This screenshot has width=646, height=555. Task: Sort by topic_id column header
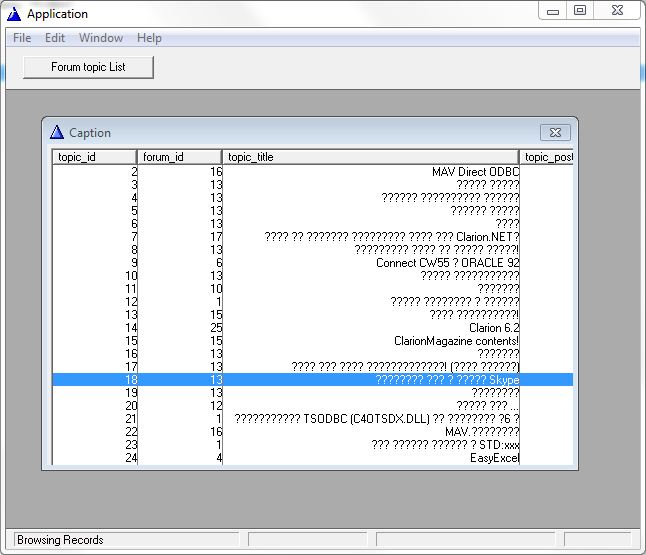point(94,157)
